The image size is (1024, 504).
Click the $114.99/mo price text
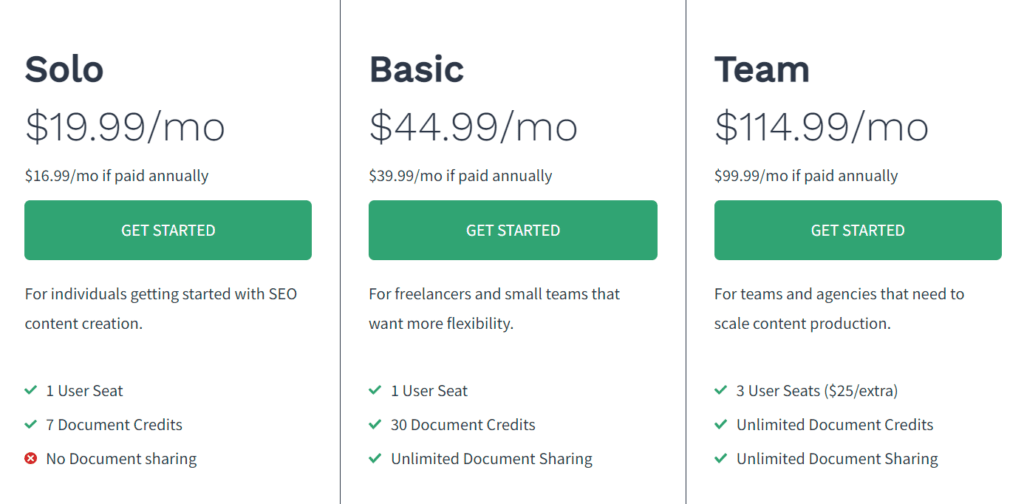point(821,127)
